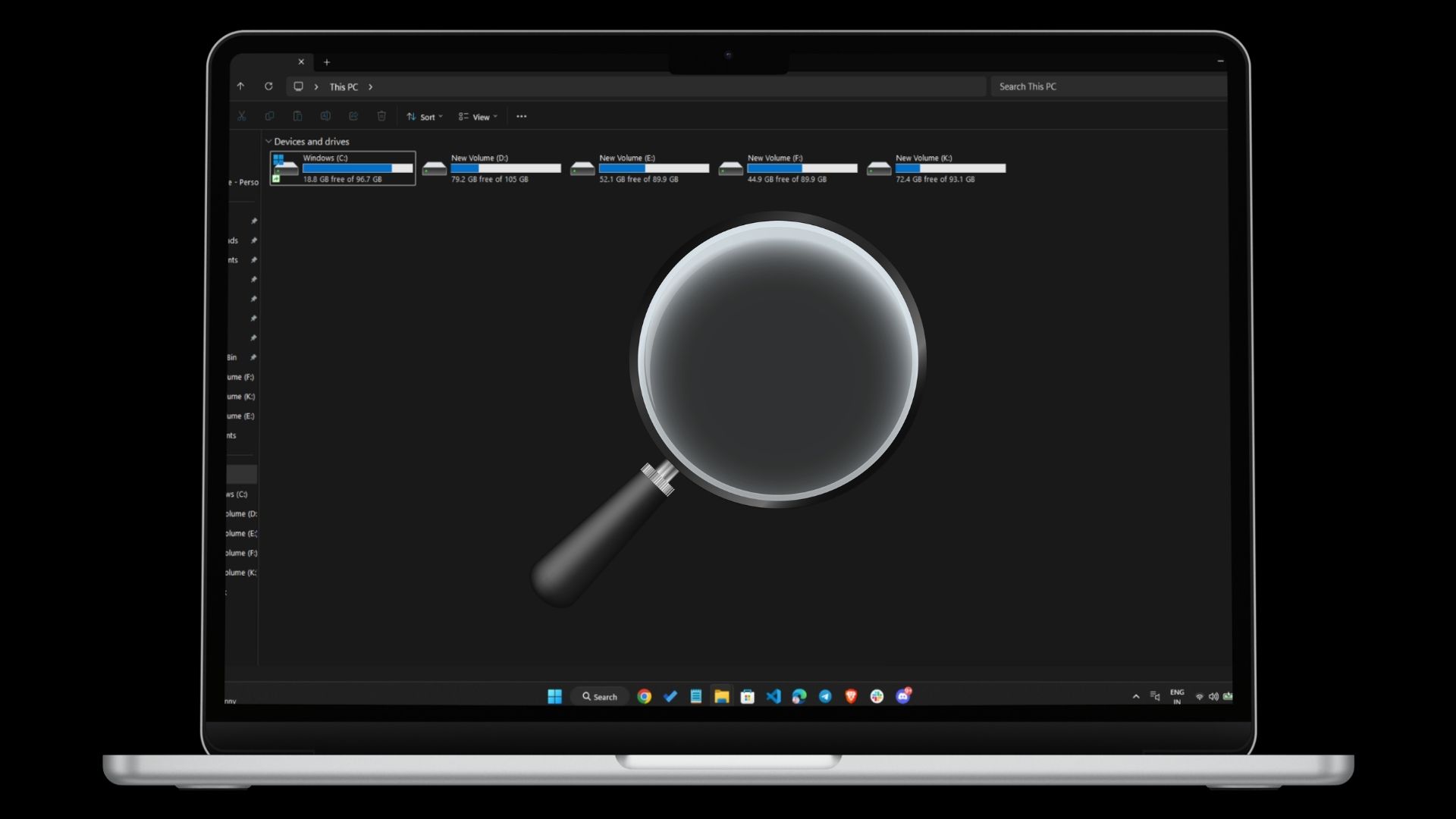Click the 18.8 GB free of 96.7 GB text
The image size is (1456, 819).
pos(343,180)
